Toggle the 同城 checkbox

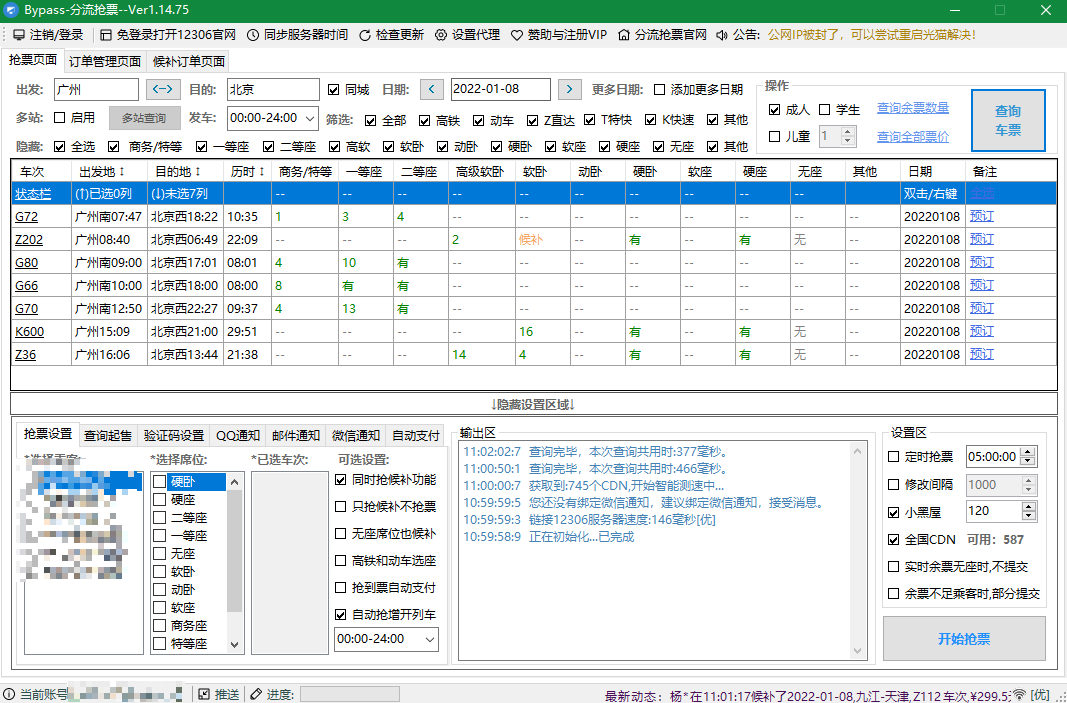click(x=333, y=90)
